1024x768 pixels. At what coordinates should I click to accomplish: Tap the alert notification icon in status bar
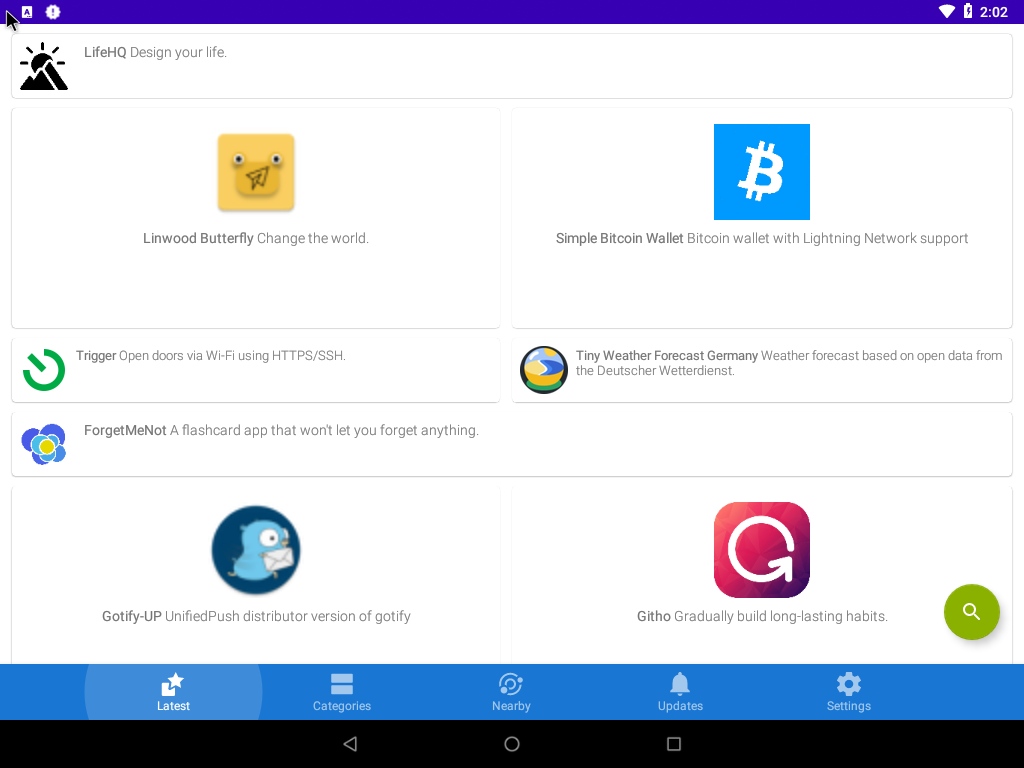[53, 12]
